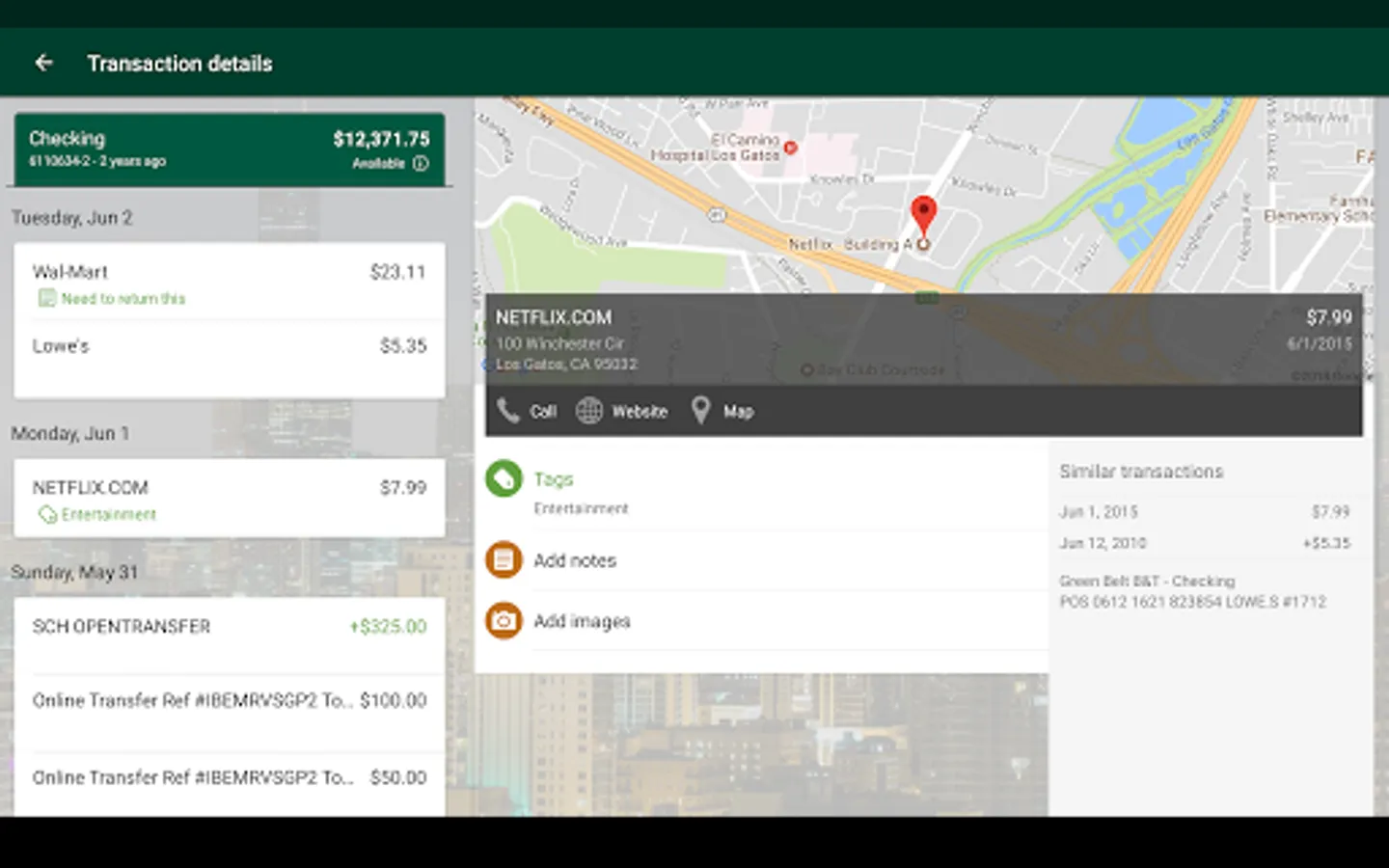Open the Online Transfer $50.00 transaction
This screenshot has height=868, width=1389.
[230, 784]
